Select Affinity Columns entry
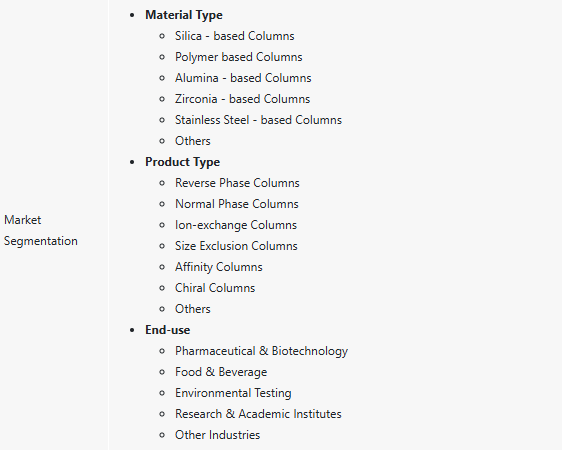This screenshot has height=450, width=562. (x=219, y=267)
